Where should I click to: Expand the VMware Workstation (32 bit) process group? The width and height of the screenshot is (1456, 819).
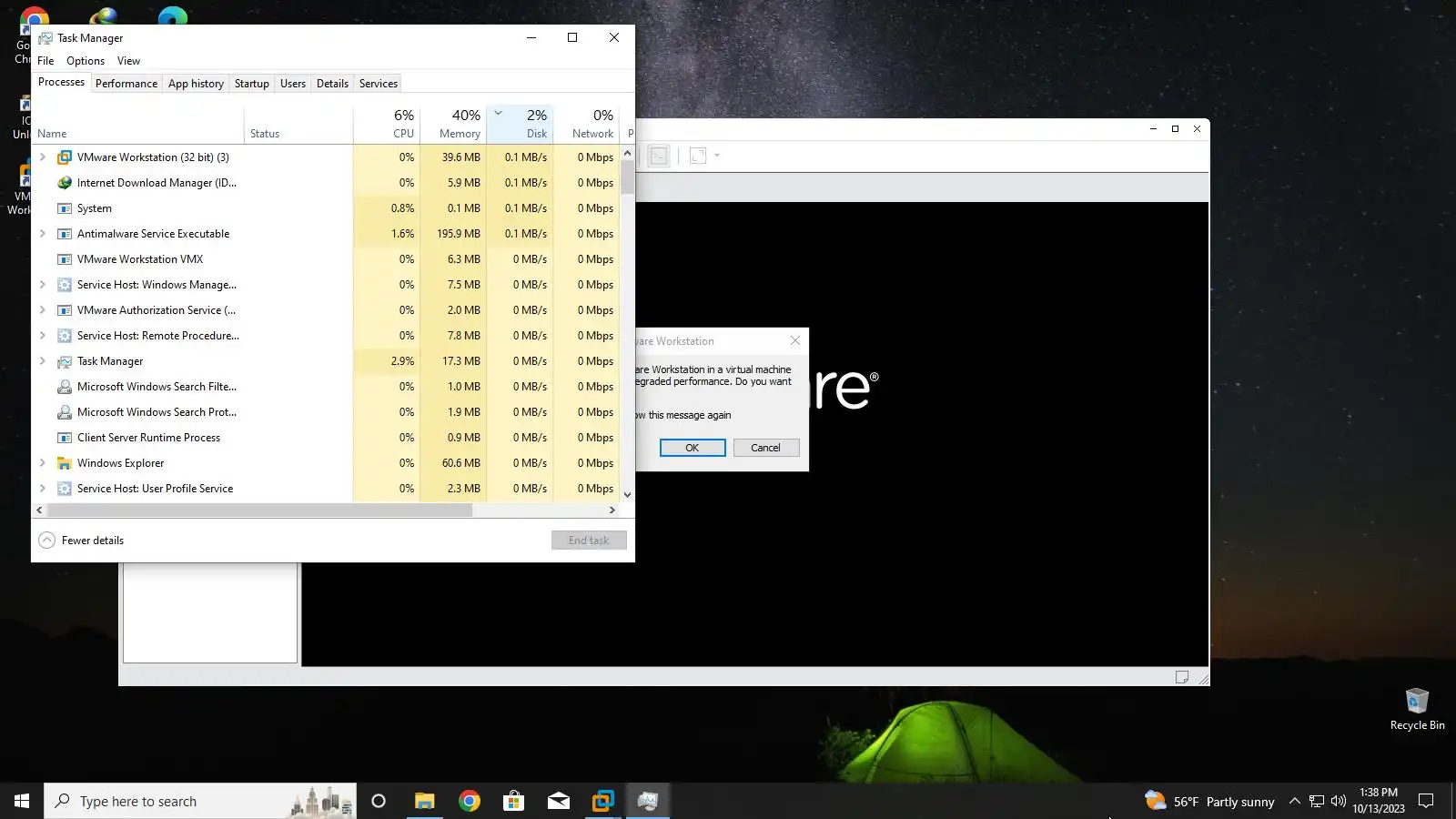43,157
